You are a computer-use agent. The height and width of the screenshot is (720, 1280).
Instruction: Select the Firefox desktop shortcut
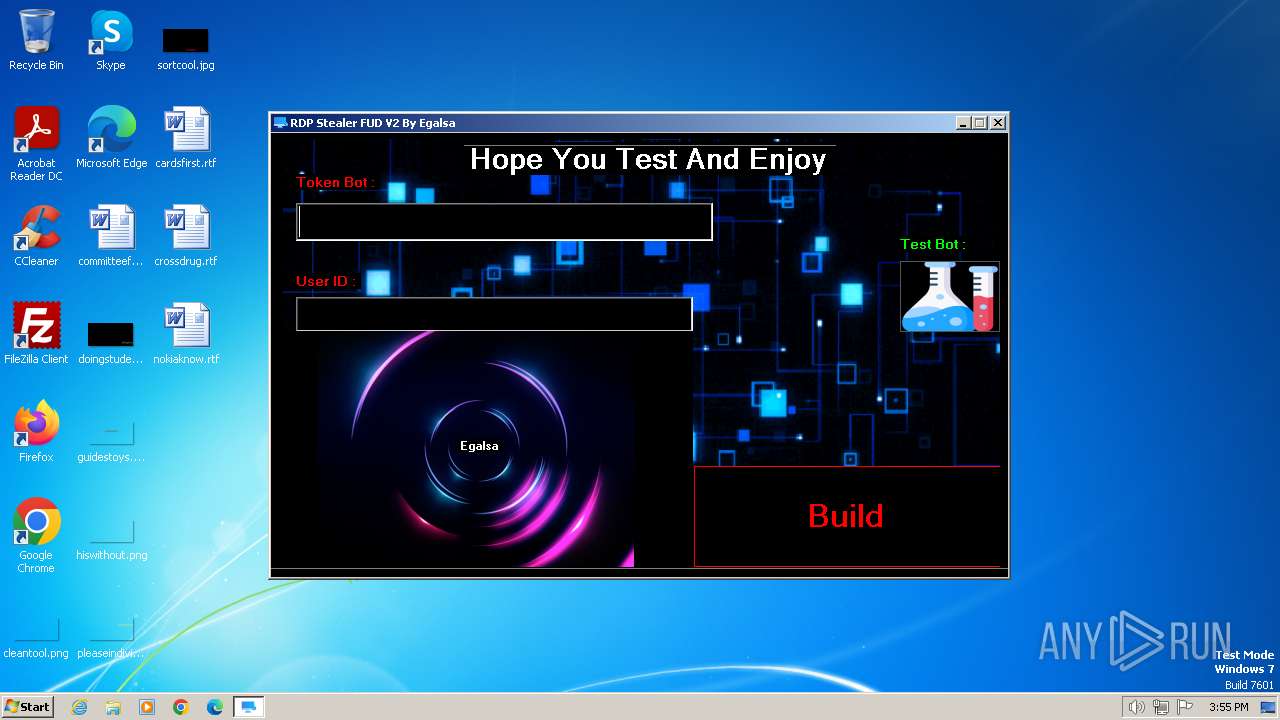click(x=36, y=432)
